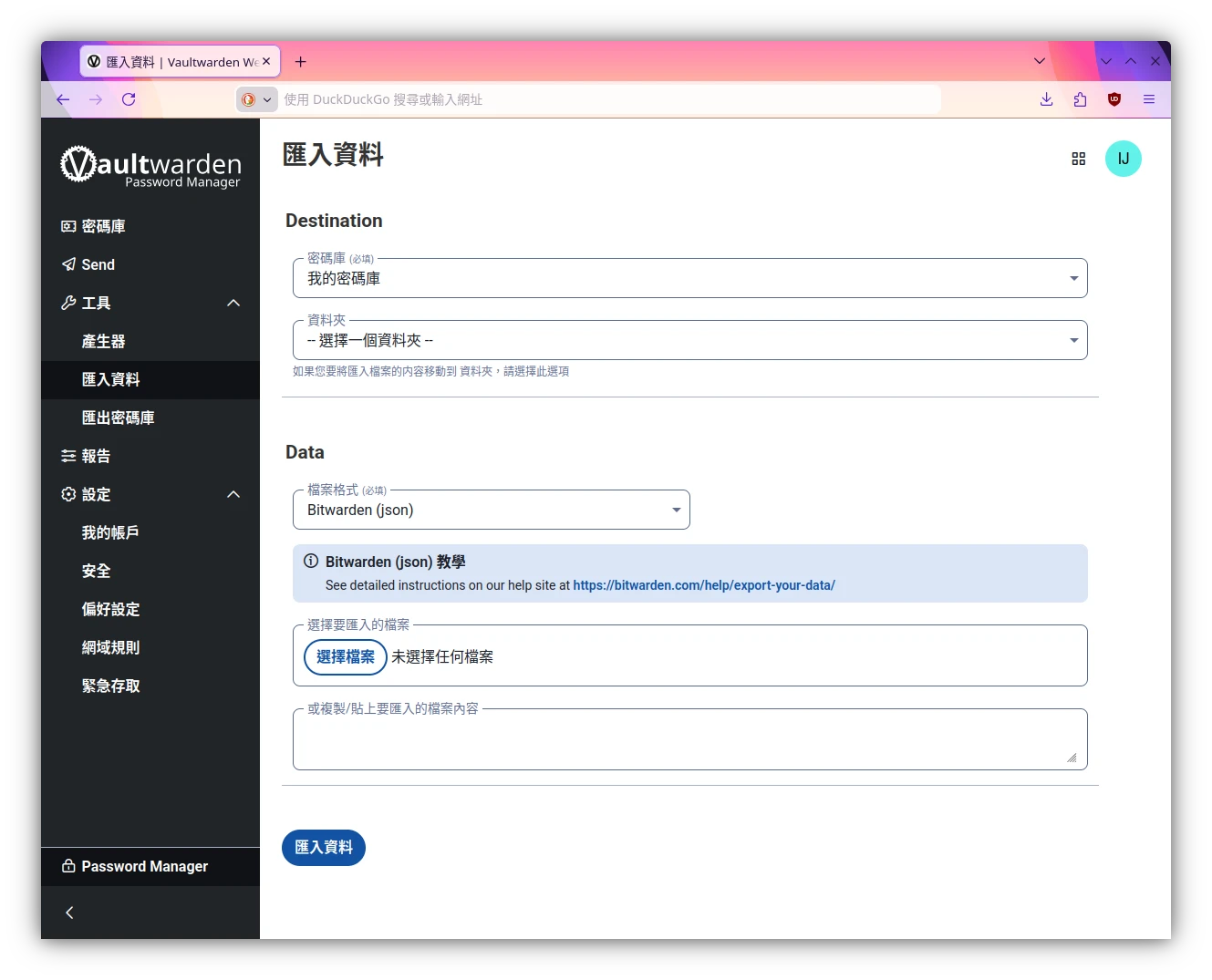Open the browser downloads panel
This screenshot has width=1212, height=980.
pos(1047,99)
